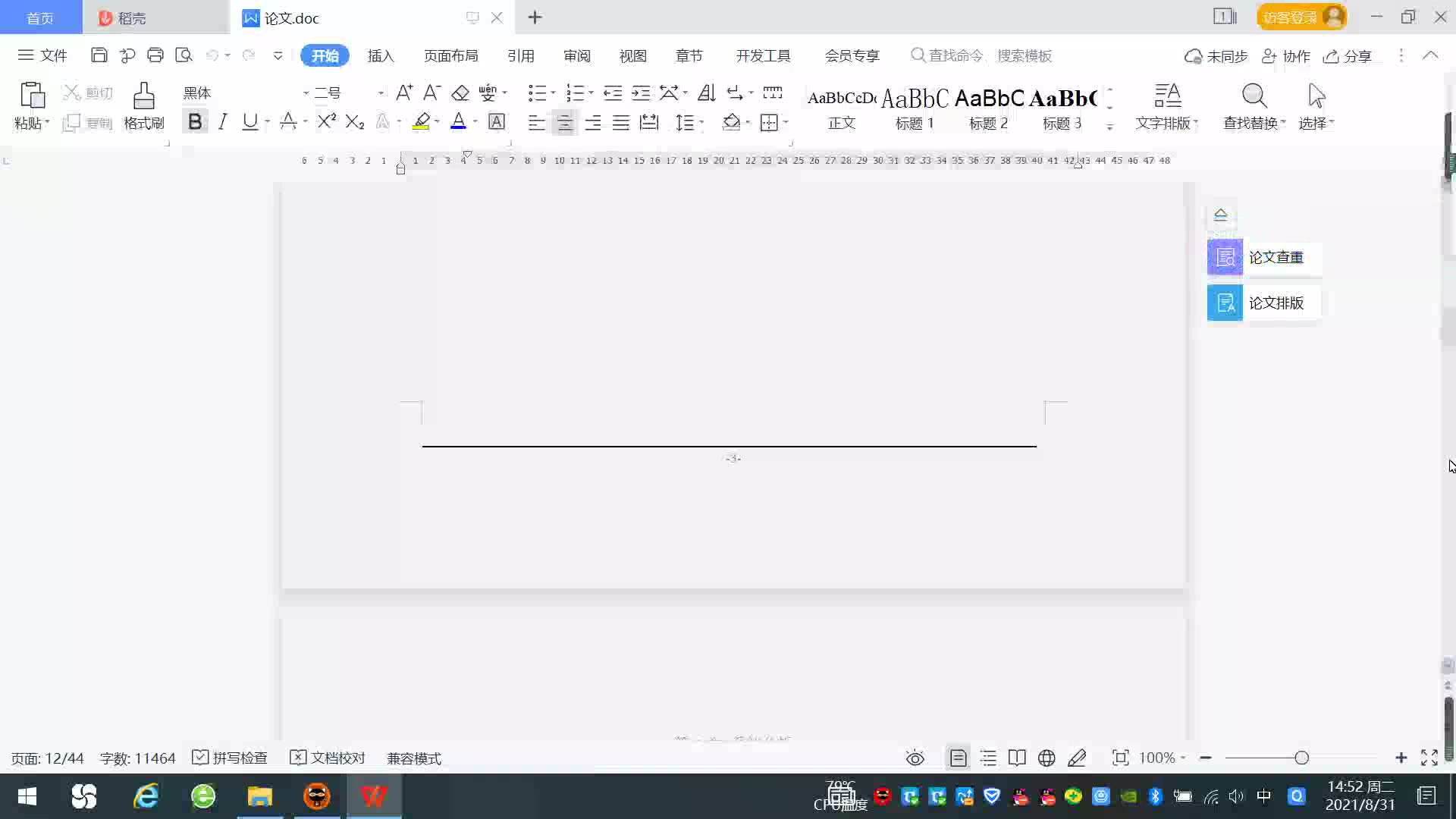The width and height of the screenshot is (1456, 819).
Task: Apply the 标题 1 heading style
Action: point(915,107)
